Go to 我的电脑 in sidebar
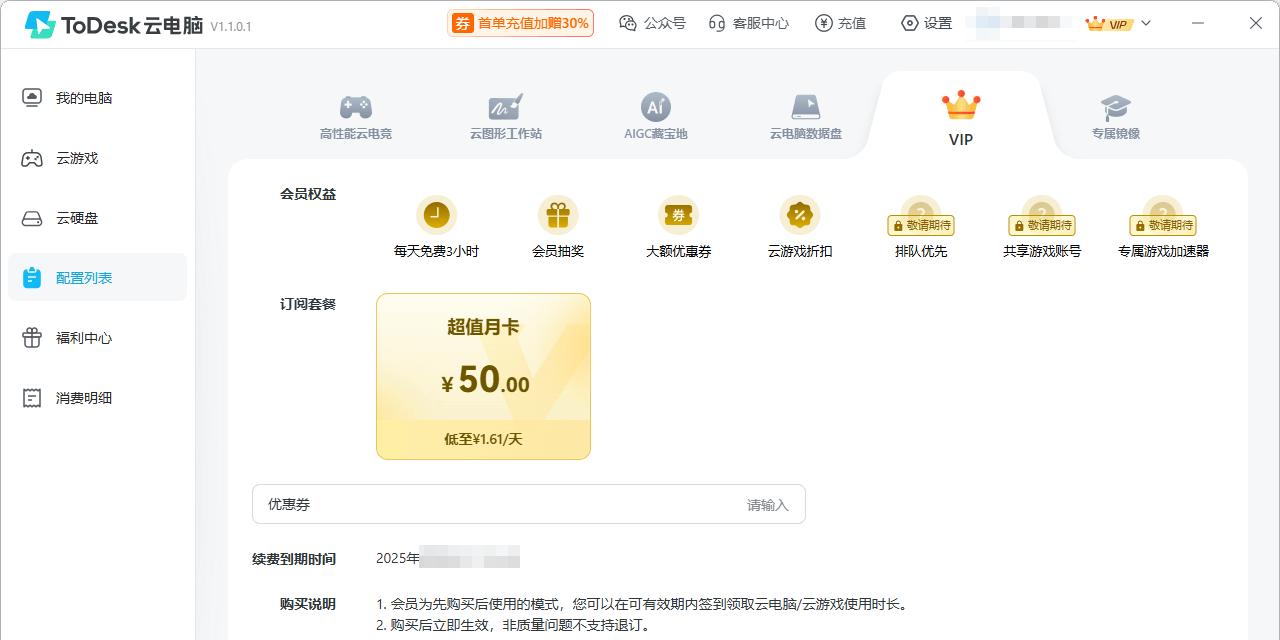 (97, 98)
